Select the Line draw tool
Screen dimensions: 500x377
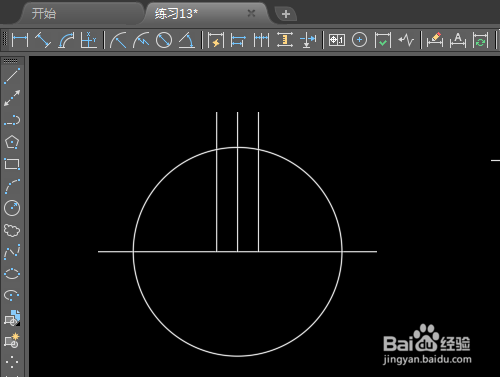point(12,76)
